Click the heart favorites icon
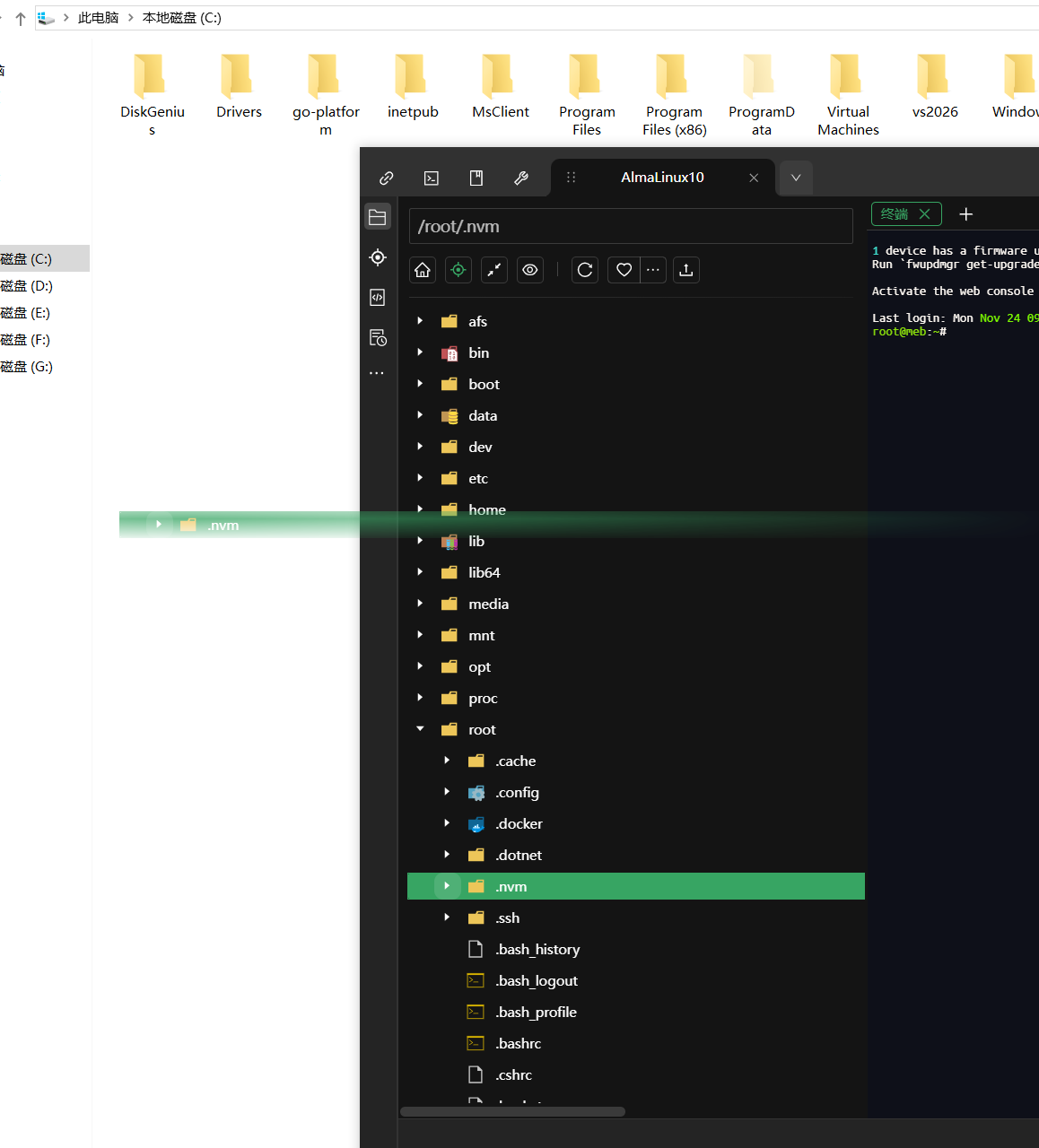Image resolution: width=1039 pixels, height=1148 pixels. tap(624, 270)
